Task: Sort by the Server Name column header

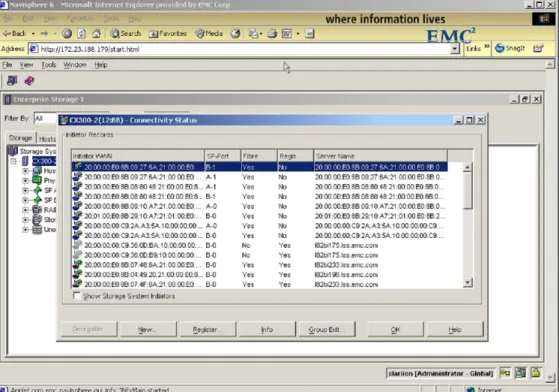Action: coord(380,156)
